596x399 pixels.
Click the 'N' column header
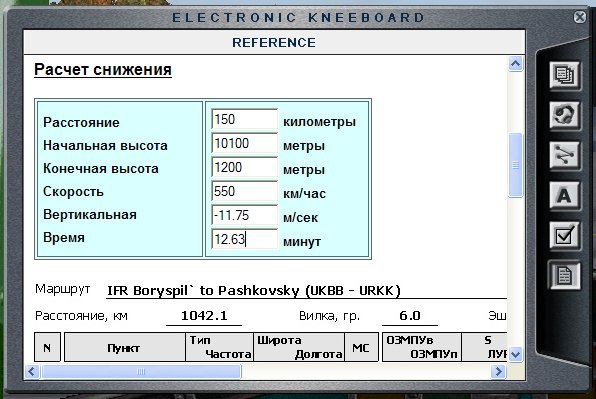tap(47, 347)
